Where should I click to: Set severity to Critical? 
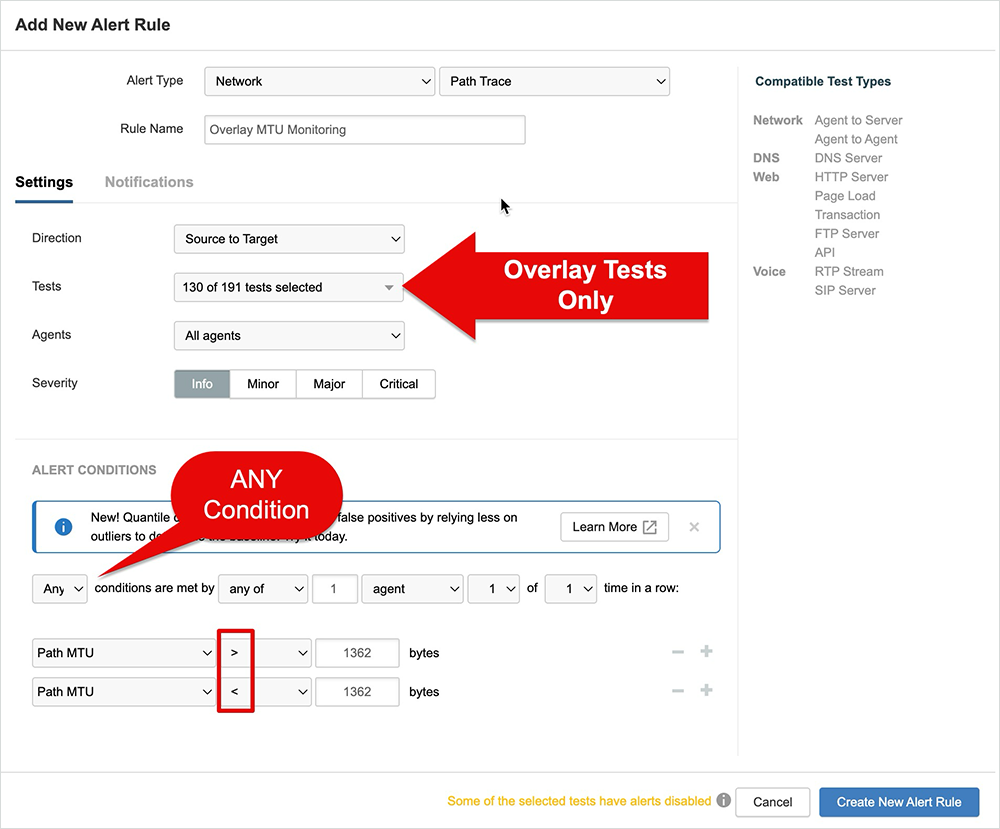point(398,384)
